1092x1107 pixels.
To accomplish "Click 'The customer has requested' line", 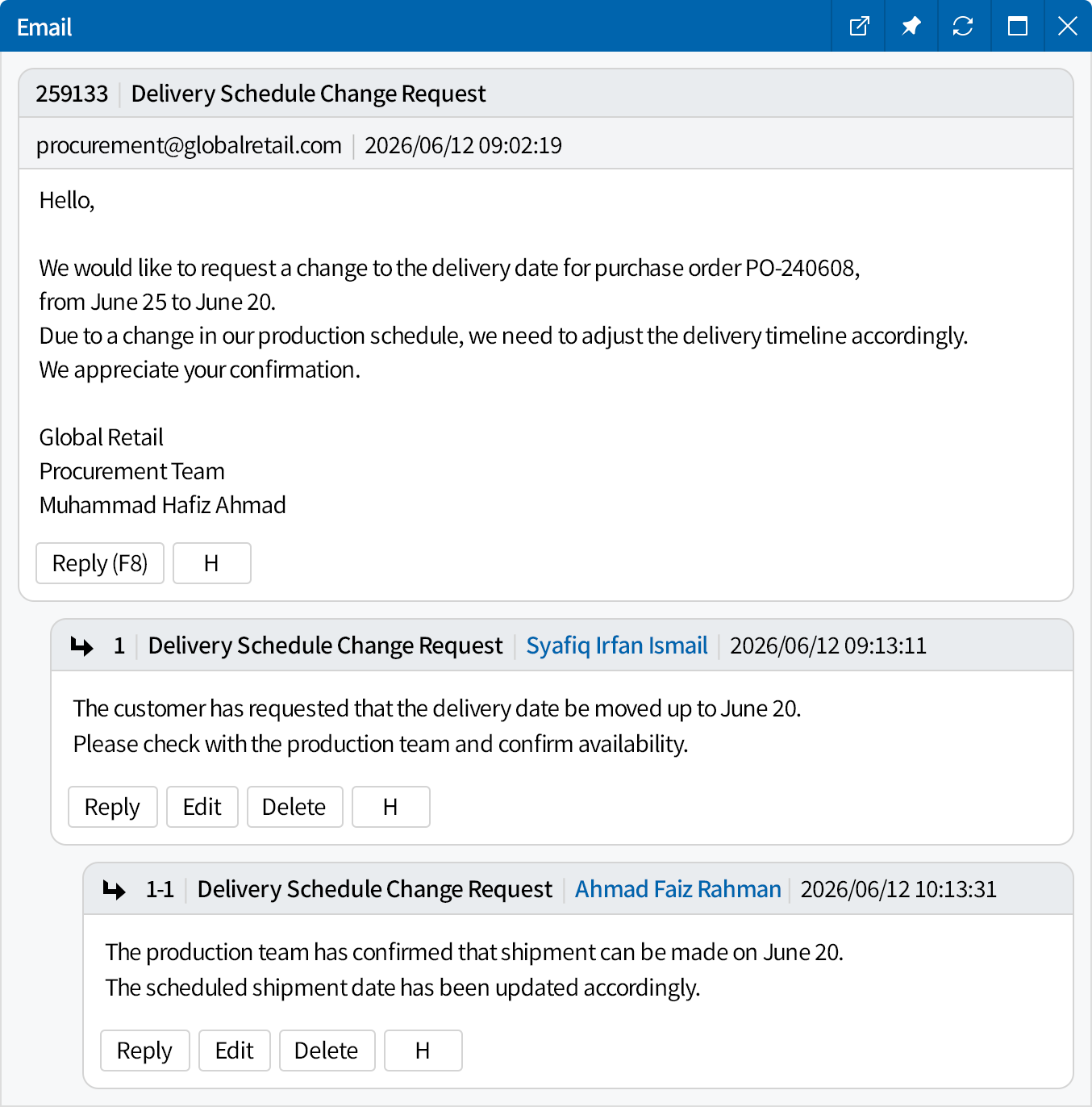I will coord(437,708).
